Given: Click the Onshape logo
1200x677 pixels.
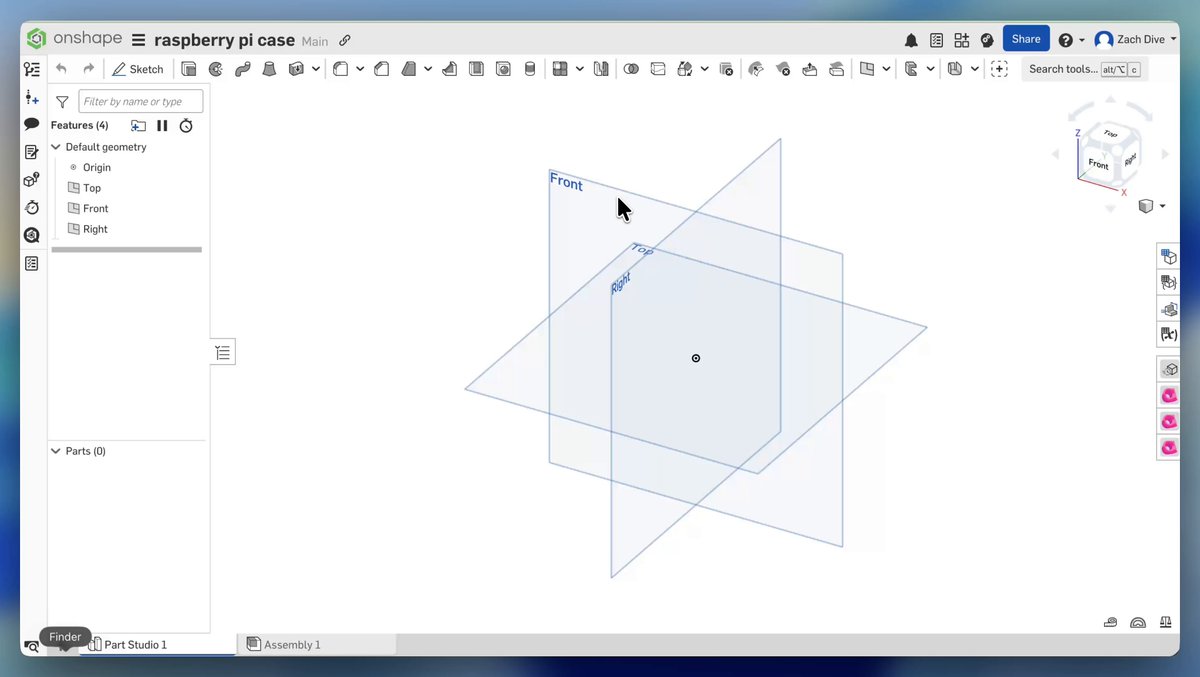Looking at the screenshot, I should pos(74,39).
